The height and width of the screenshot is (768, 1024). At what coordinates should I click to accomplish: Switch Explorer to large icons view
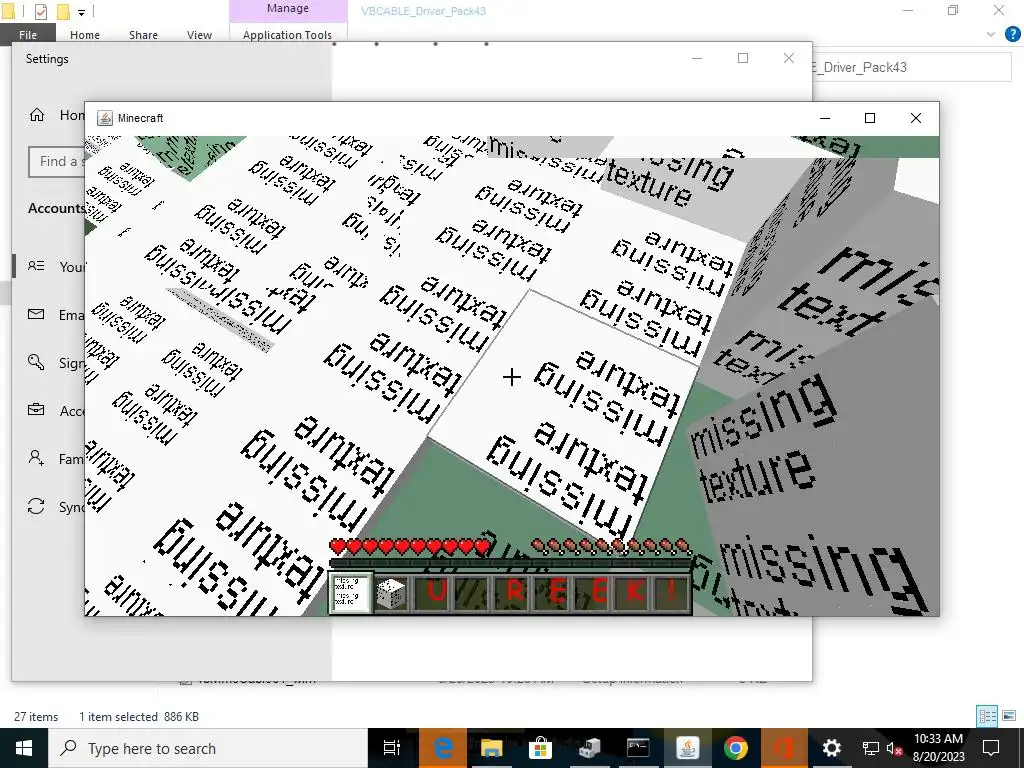coord(1009,716)
